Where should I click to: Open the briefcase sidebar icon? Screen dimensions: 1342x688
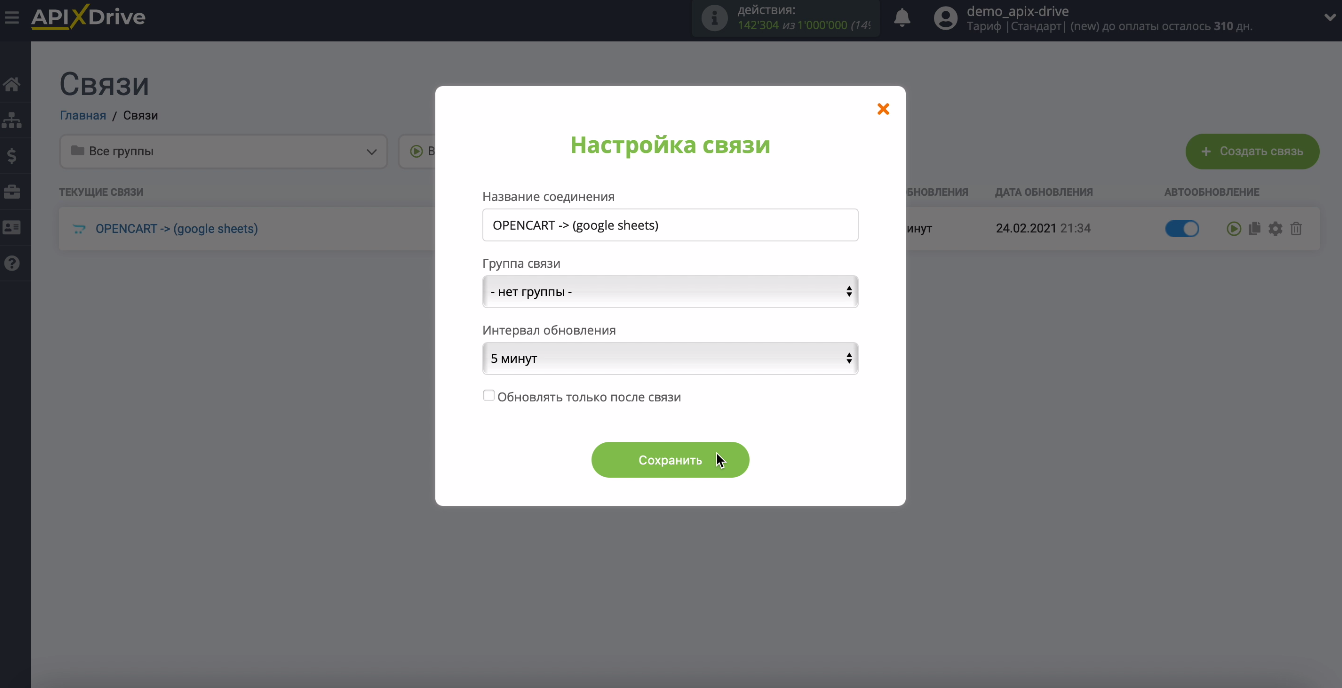(x=12, y=192)
